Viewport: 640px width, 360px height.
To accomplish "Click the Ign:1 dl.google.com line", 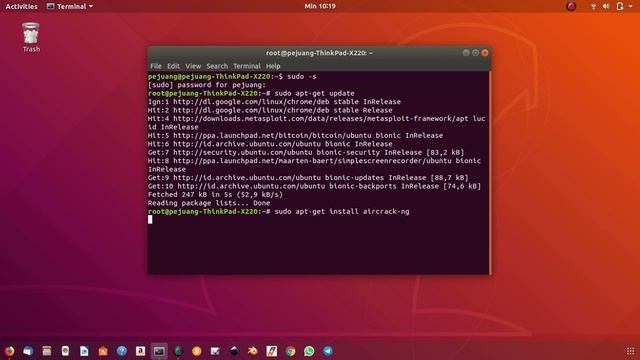I will pyautogui.click(x=274, y=102).
